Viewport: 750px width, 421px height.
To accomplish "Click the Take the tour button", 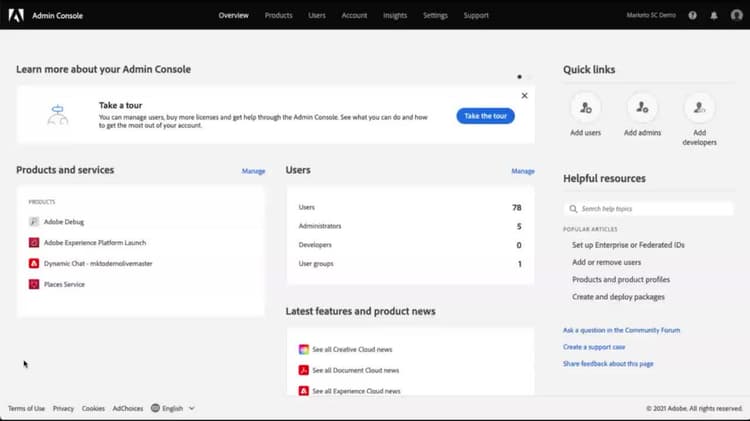I will click(485, 116).
